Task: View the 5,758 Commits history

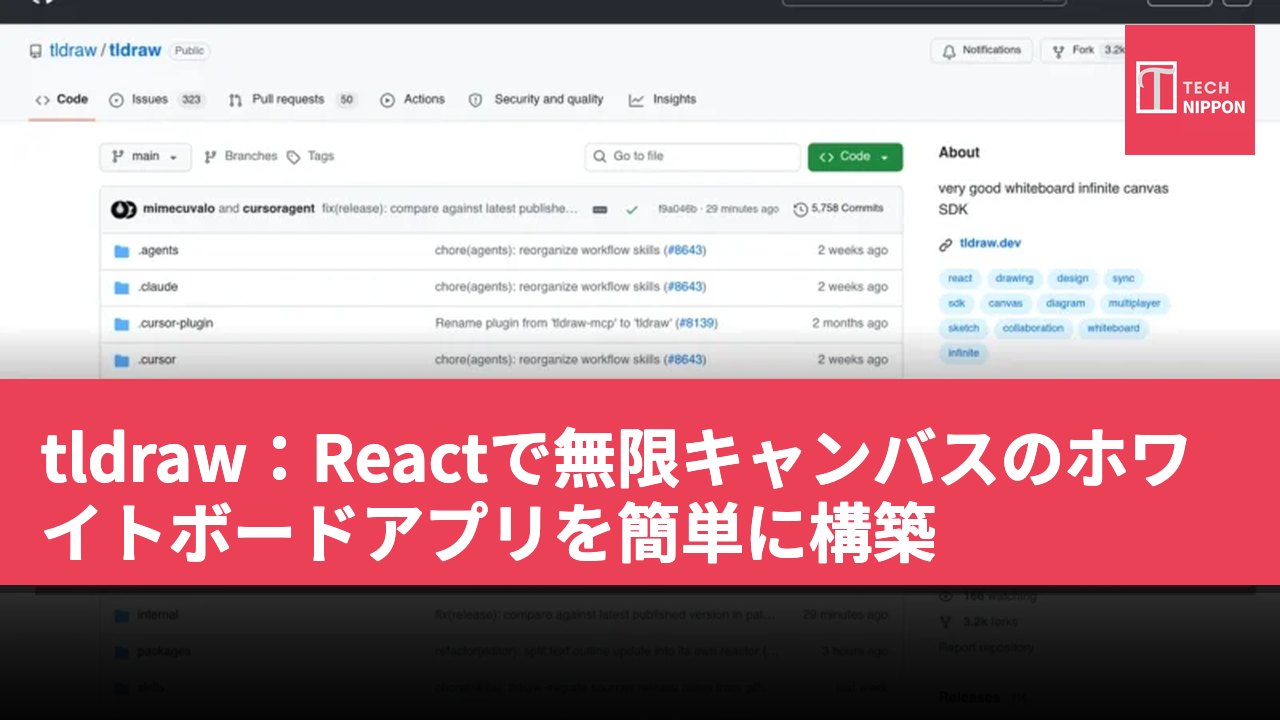Action: 839,209
